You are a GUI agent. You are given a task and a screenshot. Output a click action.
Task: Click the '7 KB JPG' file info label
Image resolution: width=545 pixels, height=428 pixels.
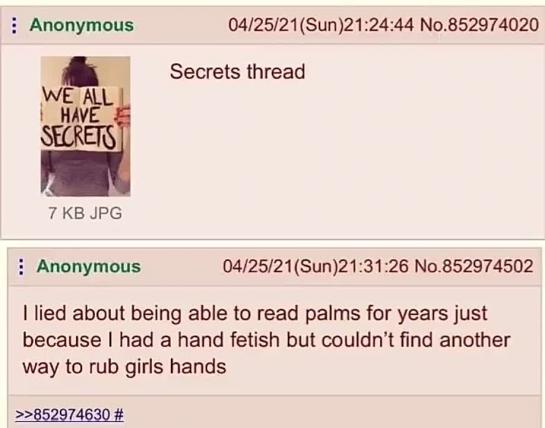(x=85, y=213)
